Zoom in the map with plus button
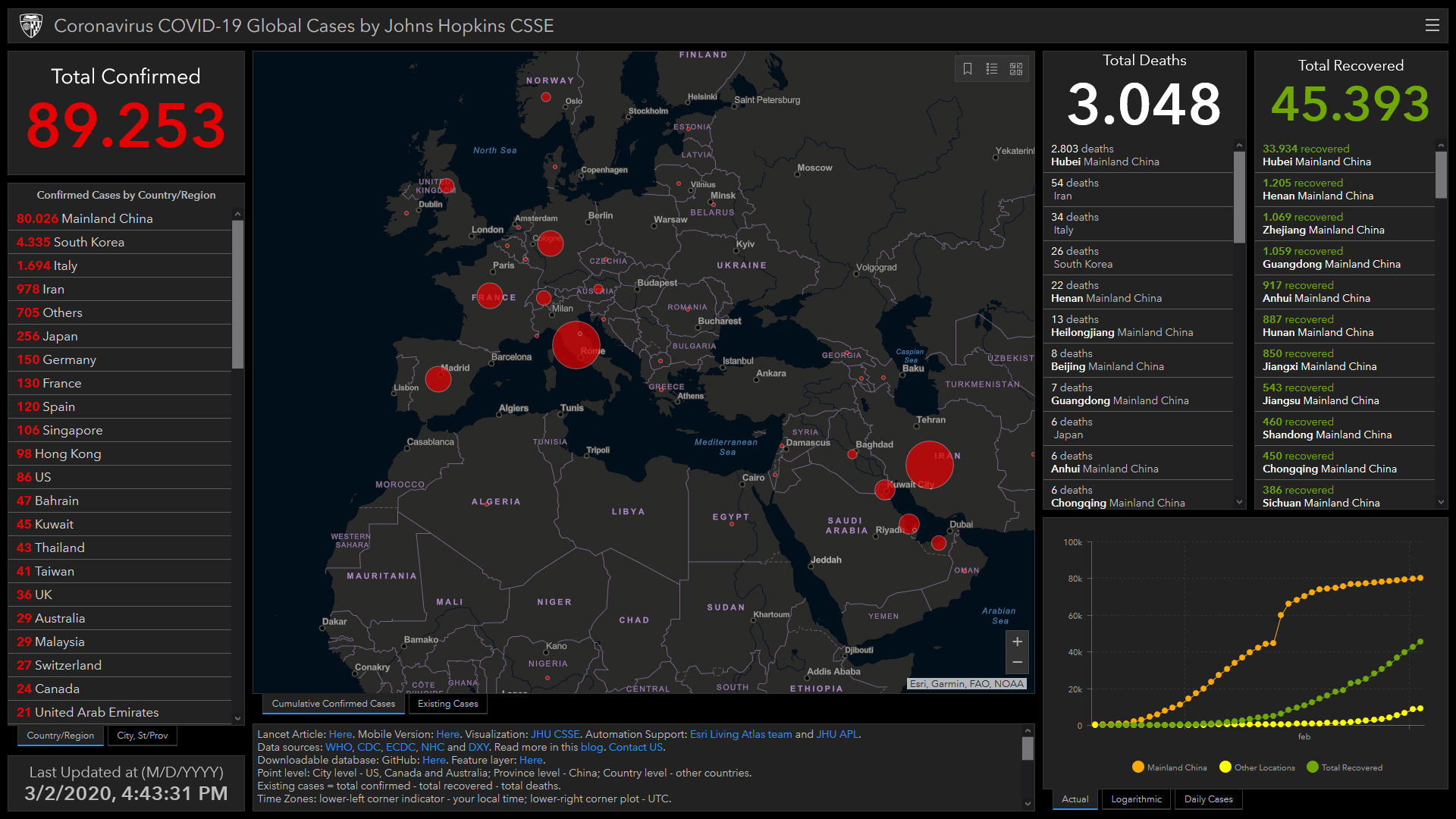This screenshot has height=819, width=1456. click(x=1017, y=642)
